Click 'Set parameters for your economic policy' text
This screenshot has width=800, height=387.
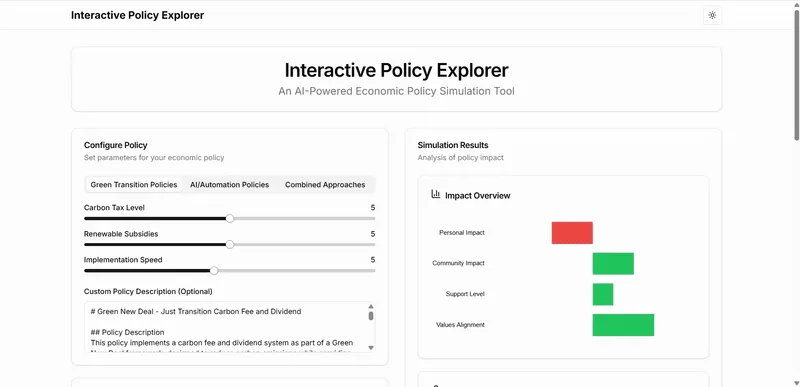point(154,158)
